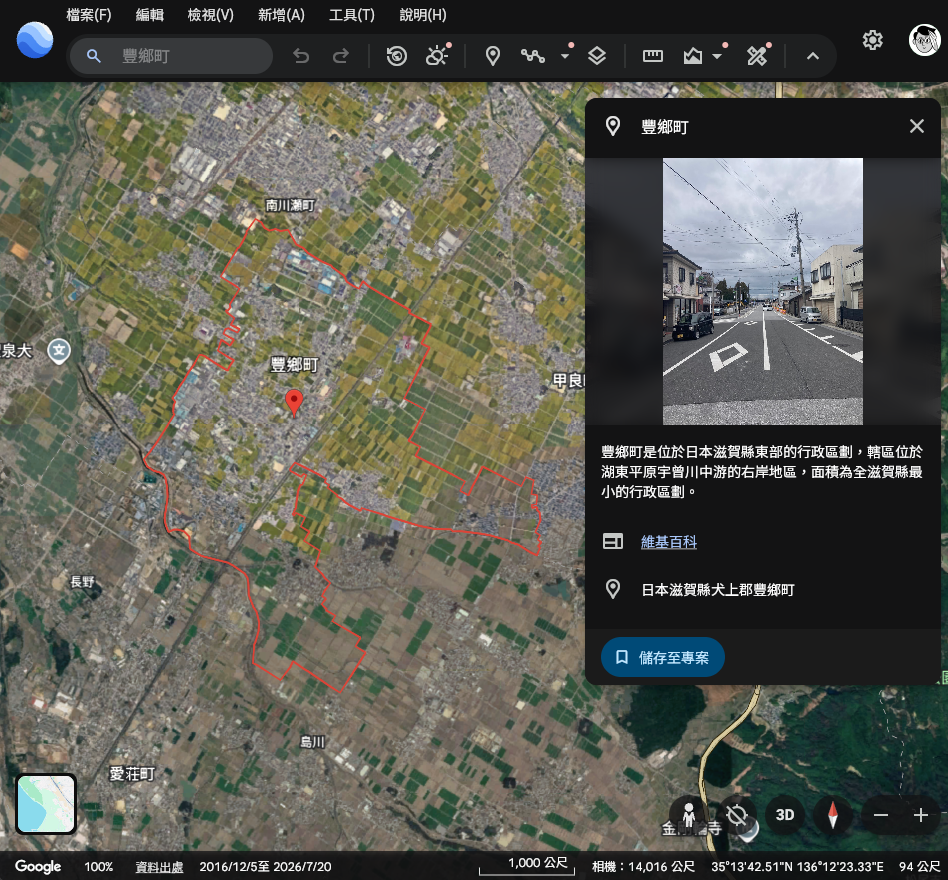
Task: Open historical imagery clock icon
Action: 397,56
